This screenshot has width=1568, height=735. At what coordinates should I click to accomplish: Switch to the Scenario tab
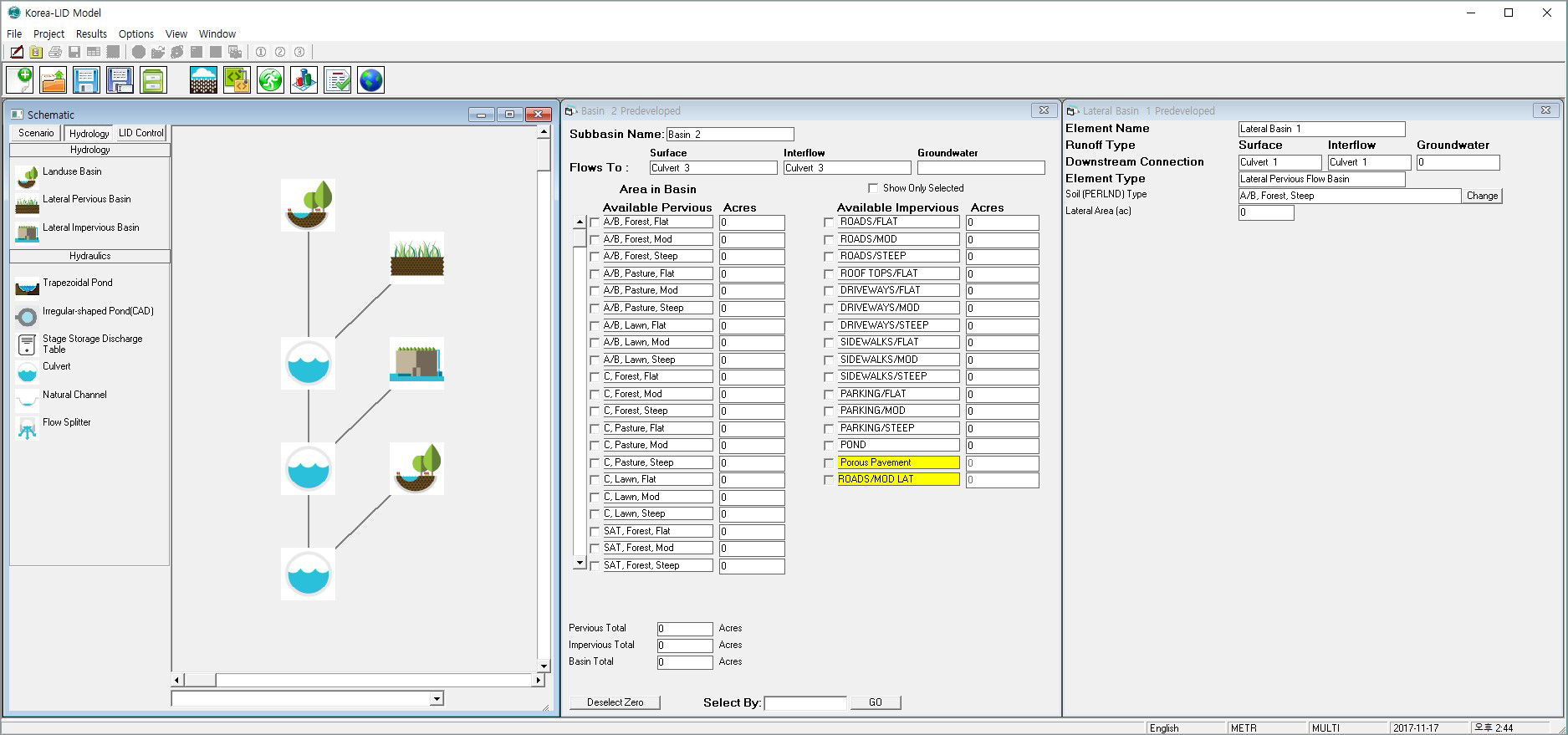tap(36, 133)
